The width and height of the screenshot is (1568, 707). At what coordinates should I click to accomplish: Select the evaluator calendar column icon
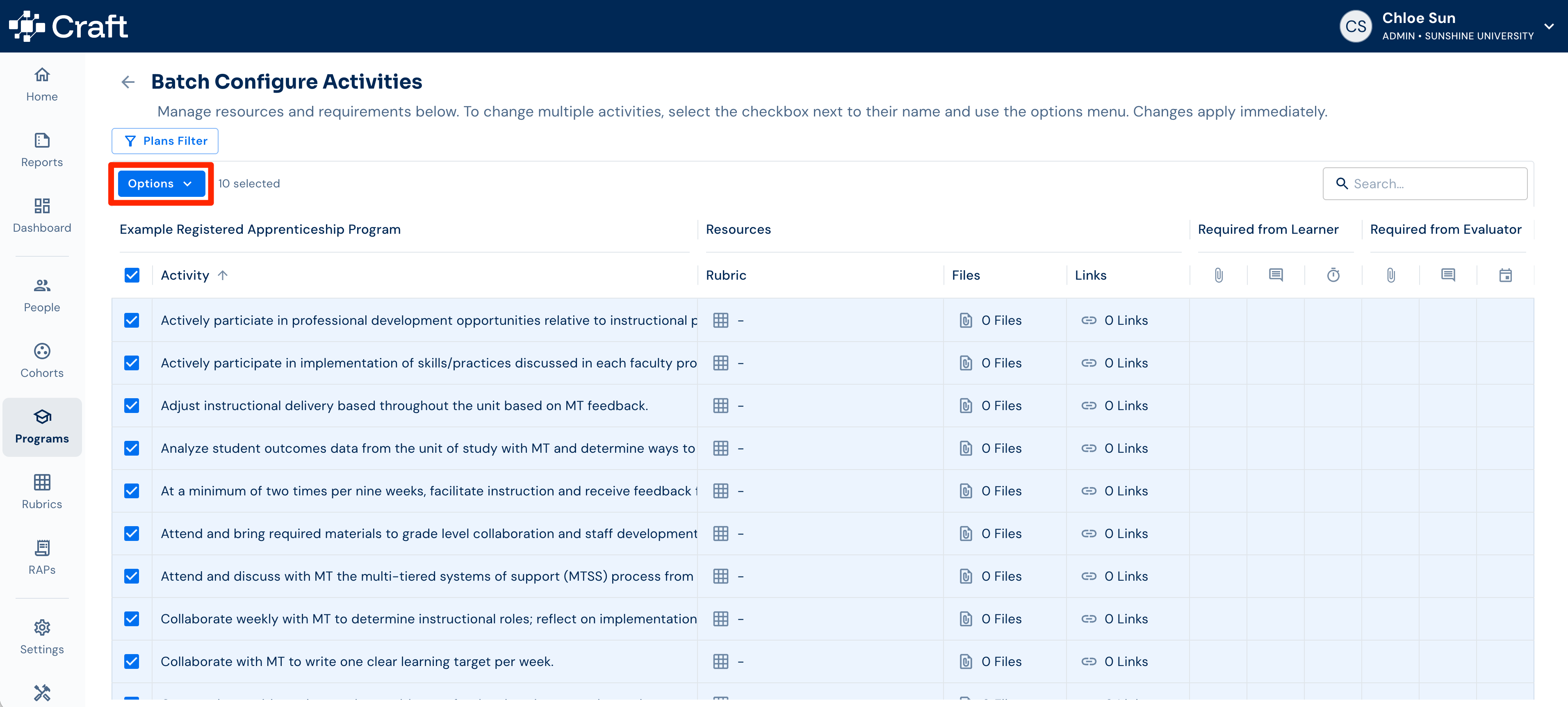coord(1505,275)
